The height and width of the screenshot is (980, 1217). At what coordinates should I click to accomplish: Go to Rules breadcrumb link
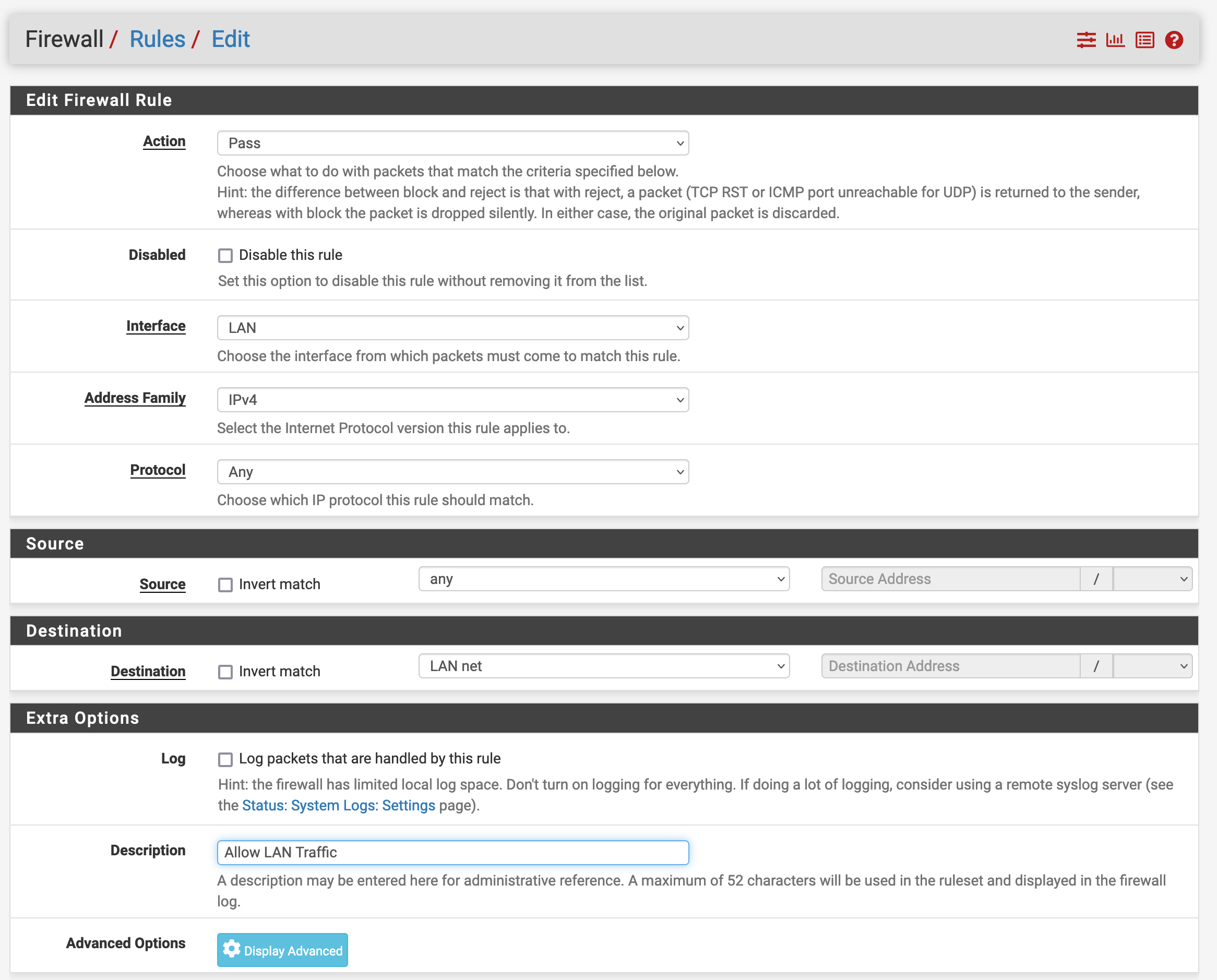pos(157,40)
